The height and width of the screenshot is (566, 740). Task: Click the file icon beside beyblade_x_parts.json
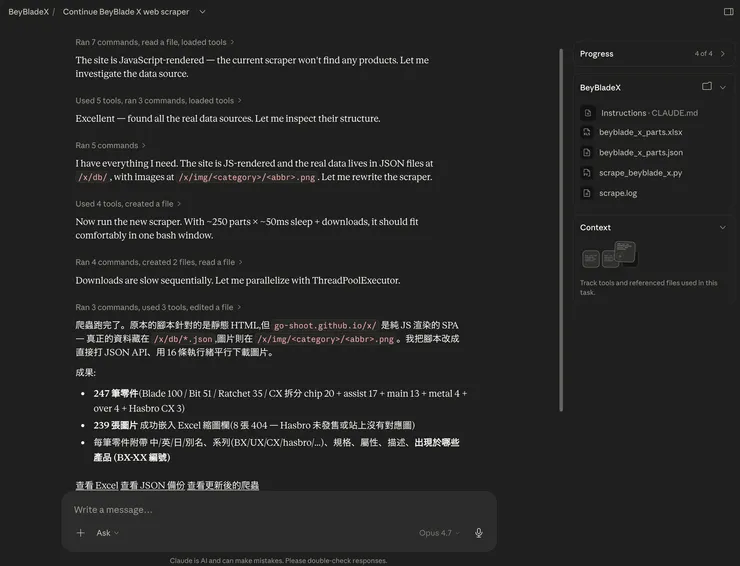587,152
